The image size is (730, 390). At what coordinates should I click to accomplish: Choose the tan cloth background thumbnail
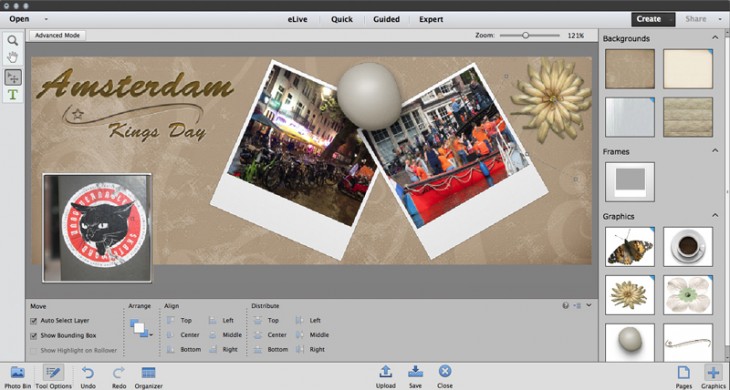pos(688,117)
